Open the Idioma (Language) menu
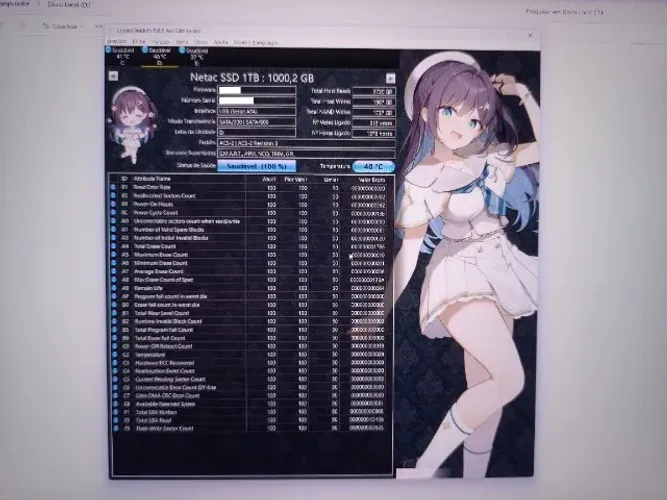Viewport: 667px width, 500px height. tap(256, 43)
